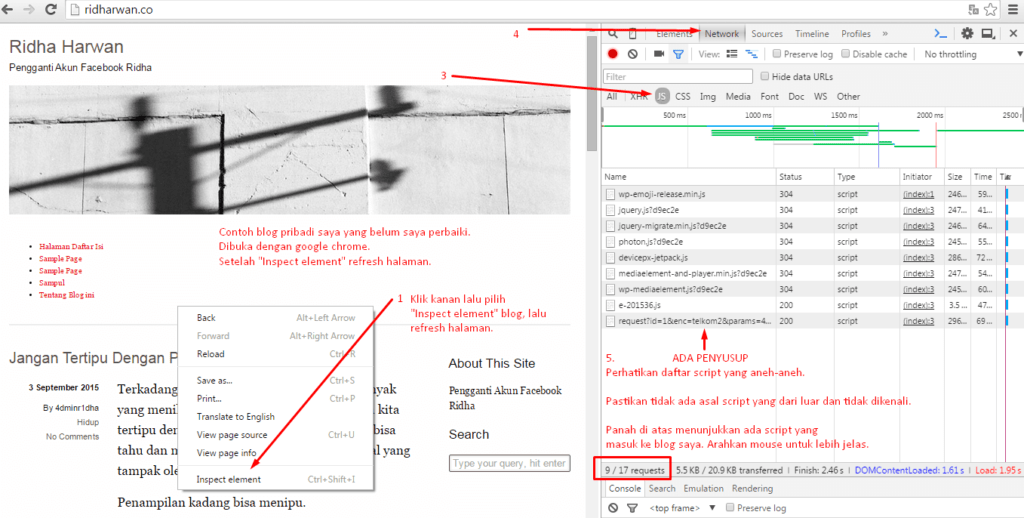Select the Img resource type filter
The width and height of the screenshot is (1024, 518).
[x=708, y=97]
